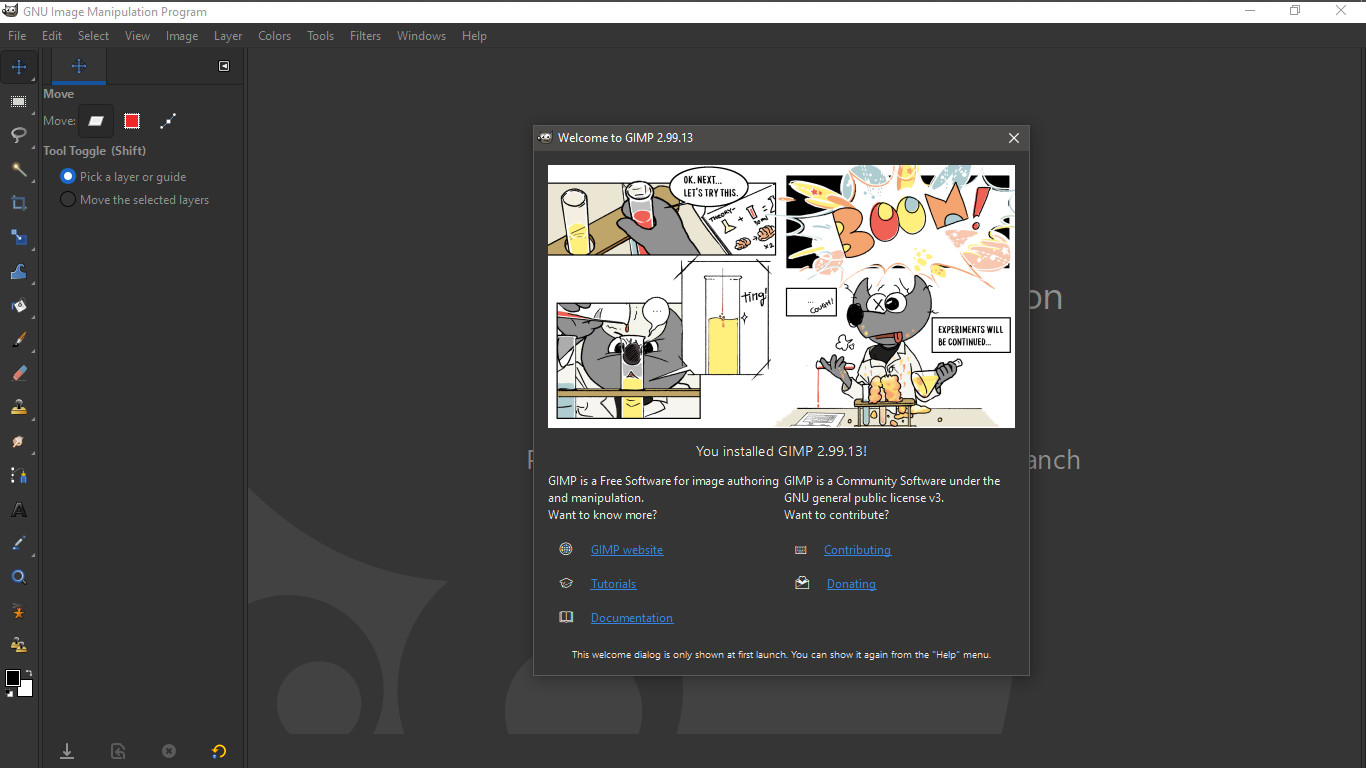Open the Colors menu
The height and width of the screenshot is (768, 1366).
[274, 36]
